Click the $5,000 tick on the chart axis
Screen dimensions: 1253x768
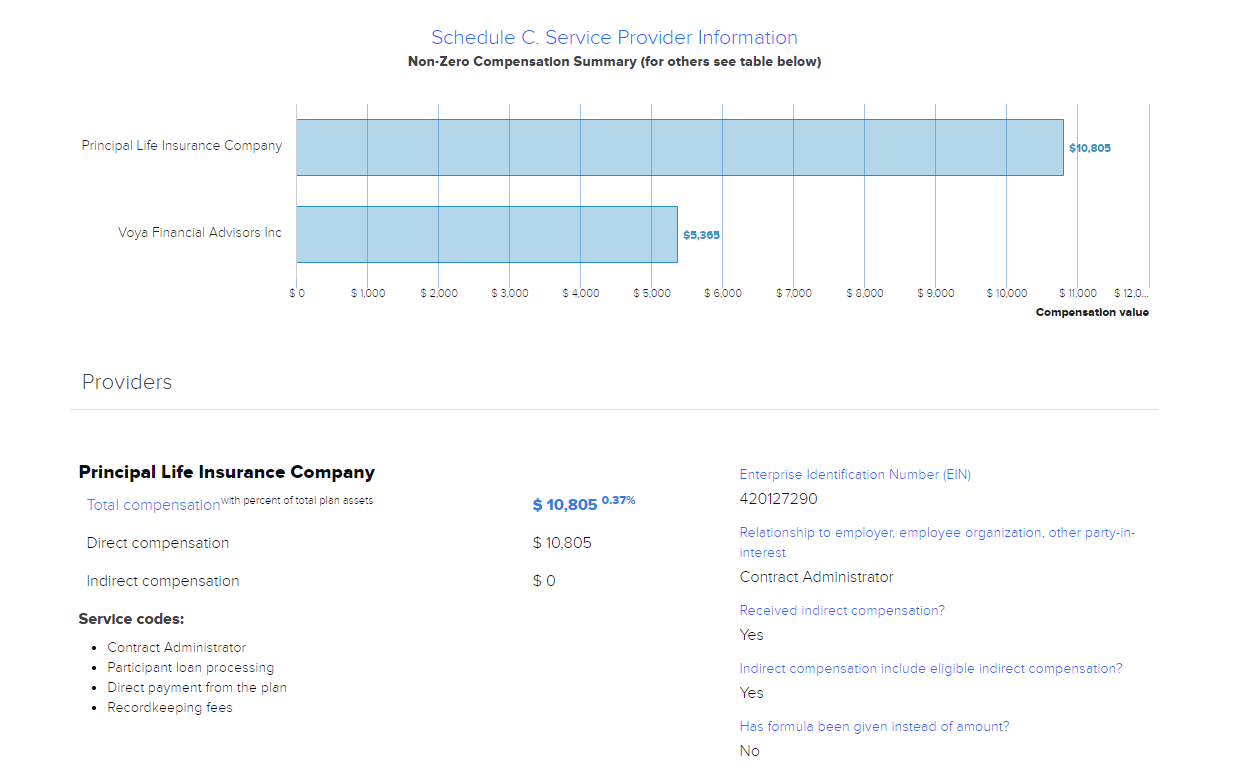(x=651, y=293)
